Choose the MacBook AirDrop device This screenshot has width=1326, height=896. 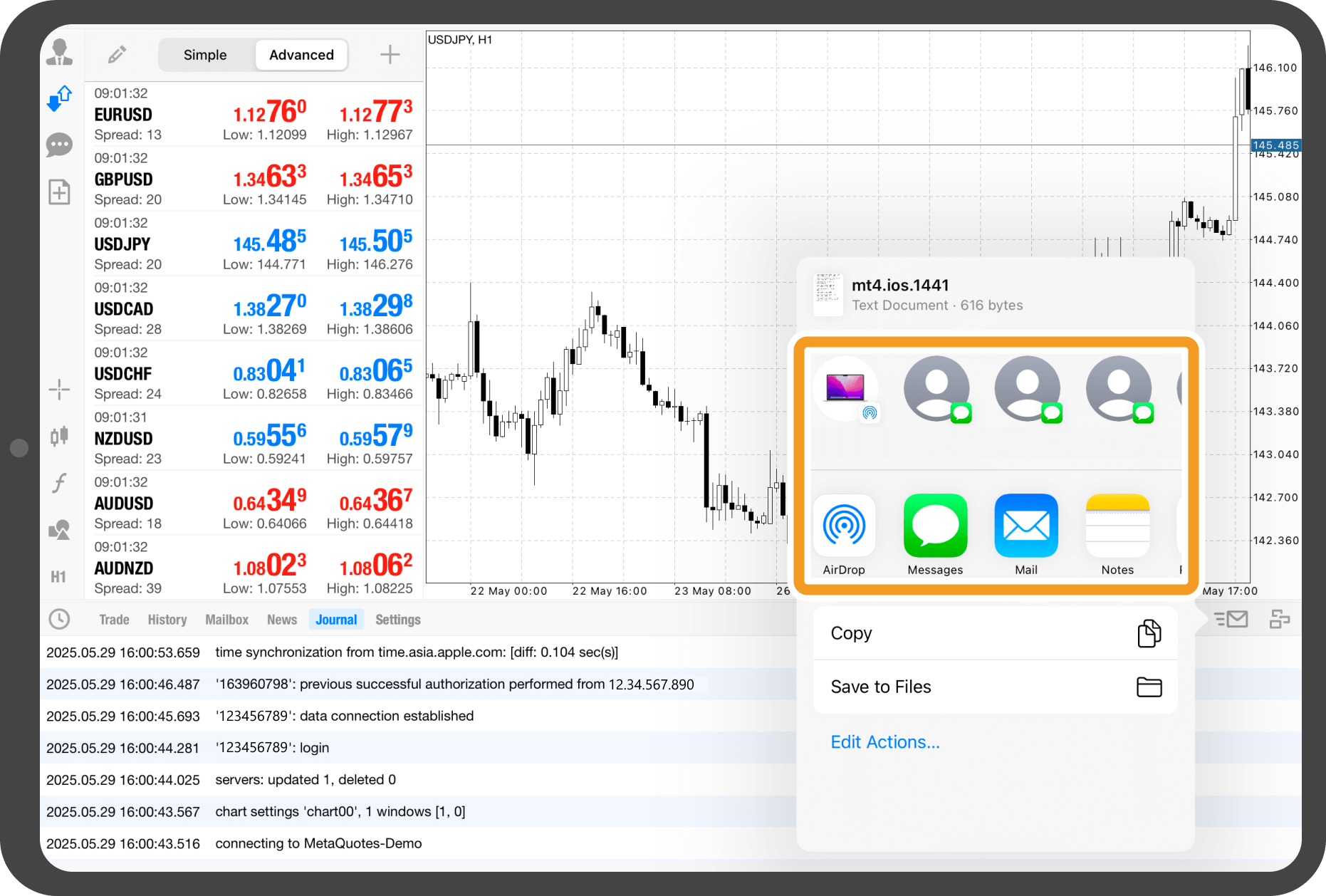coord(845,389)
